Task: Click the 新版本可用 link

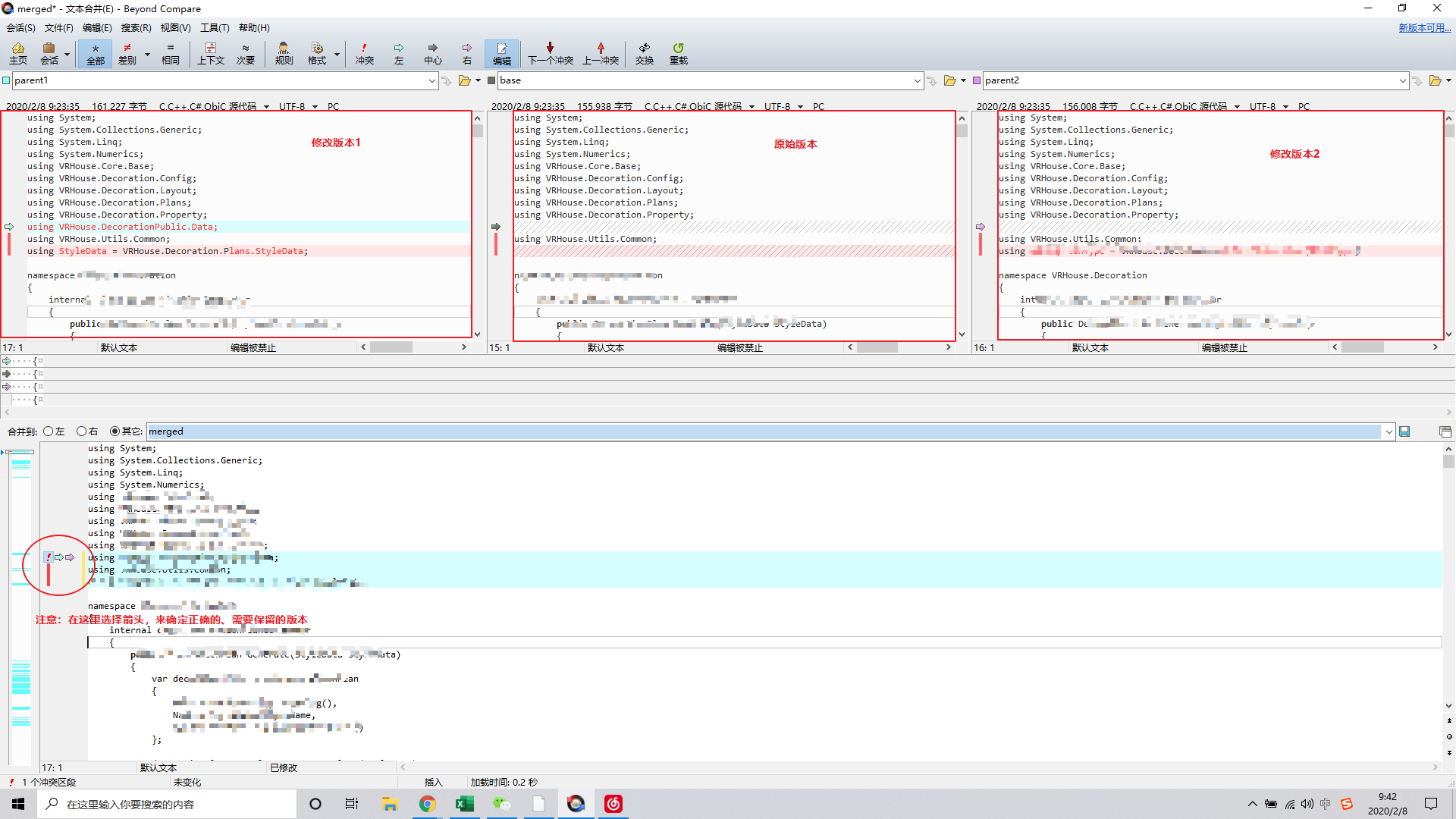Action: click(1424, 28)
